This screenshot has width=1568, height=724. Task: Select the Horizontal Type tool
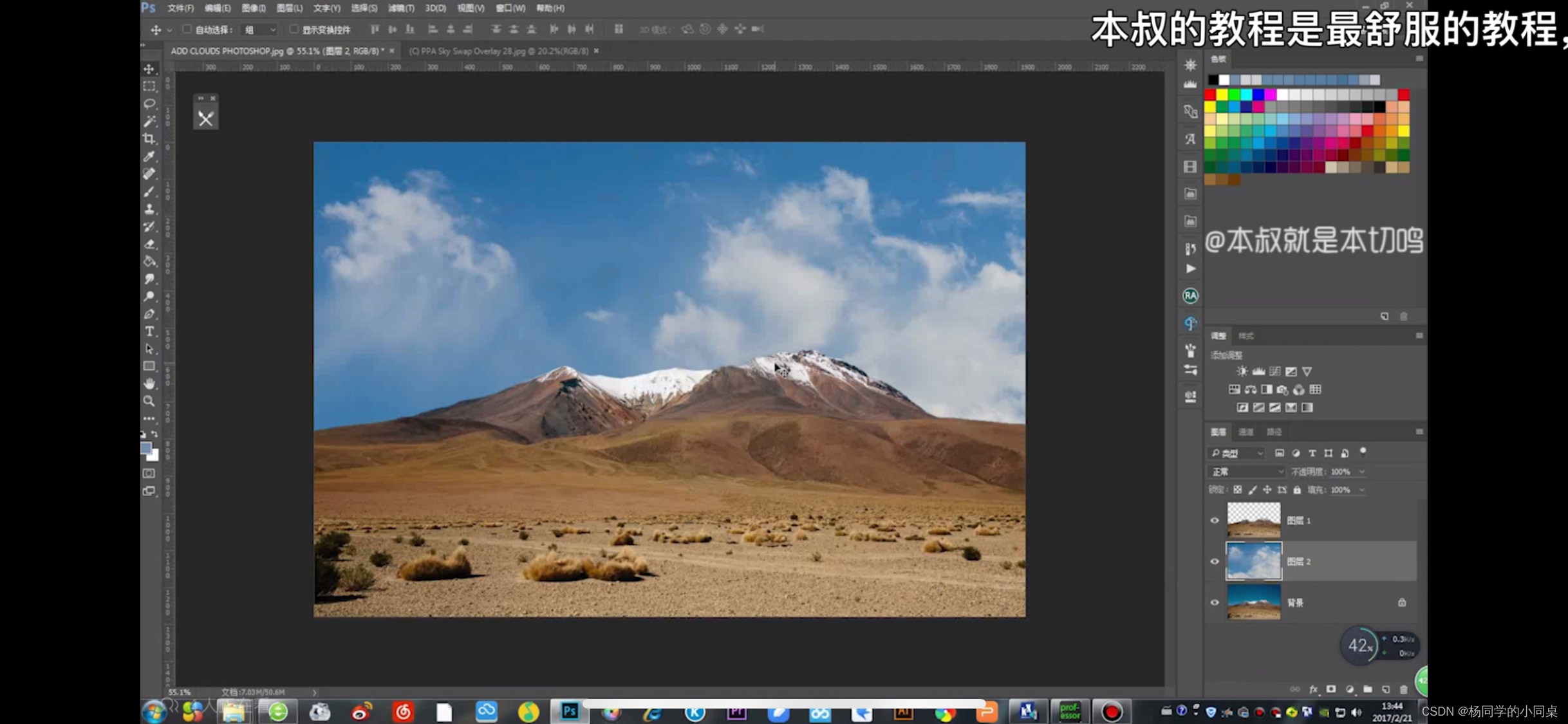149,331
